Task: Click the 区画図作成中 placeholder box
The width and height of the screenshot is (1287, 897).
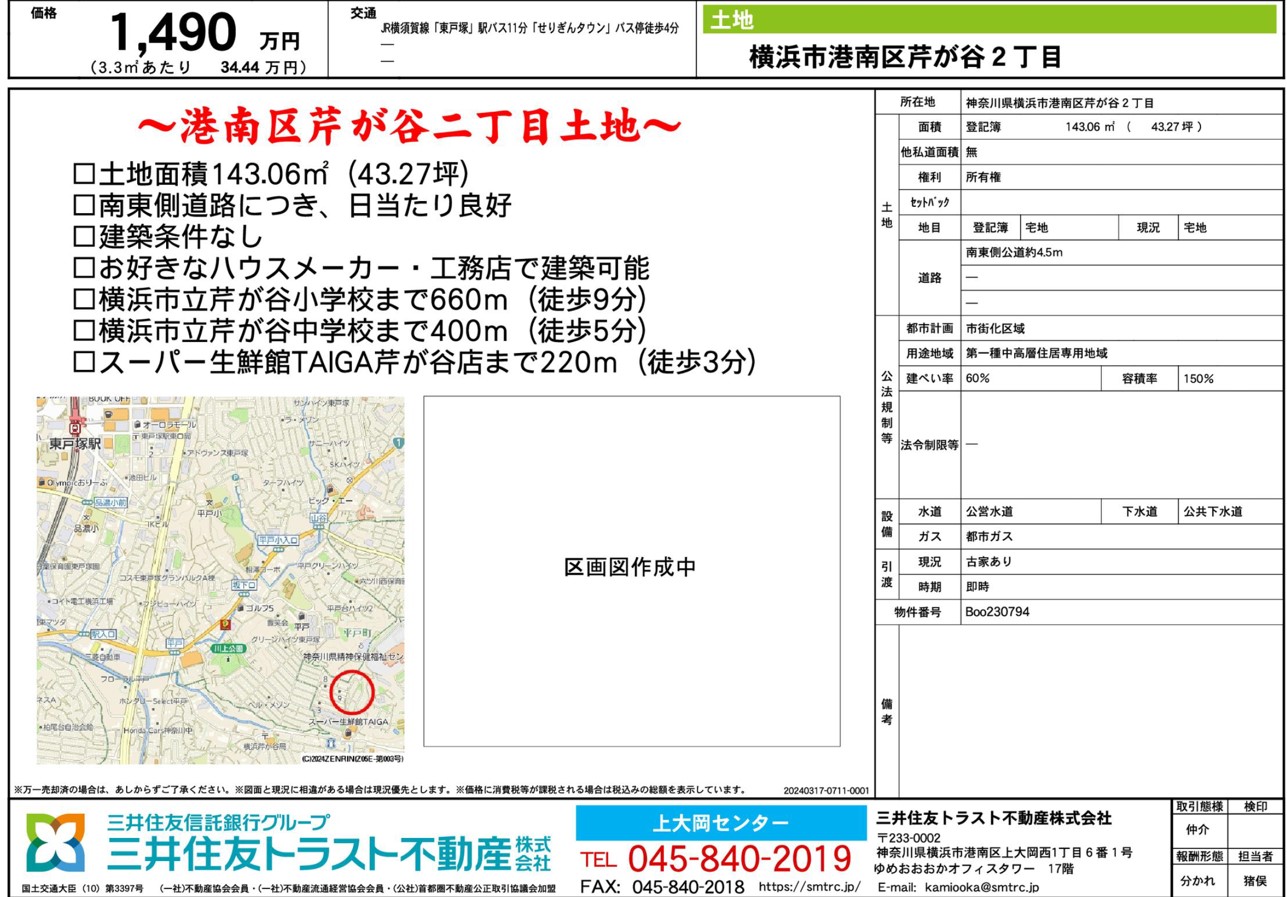Action: (631, 570)
